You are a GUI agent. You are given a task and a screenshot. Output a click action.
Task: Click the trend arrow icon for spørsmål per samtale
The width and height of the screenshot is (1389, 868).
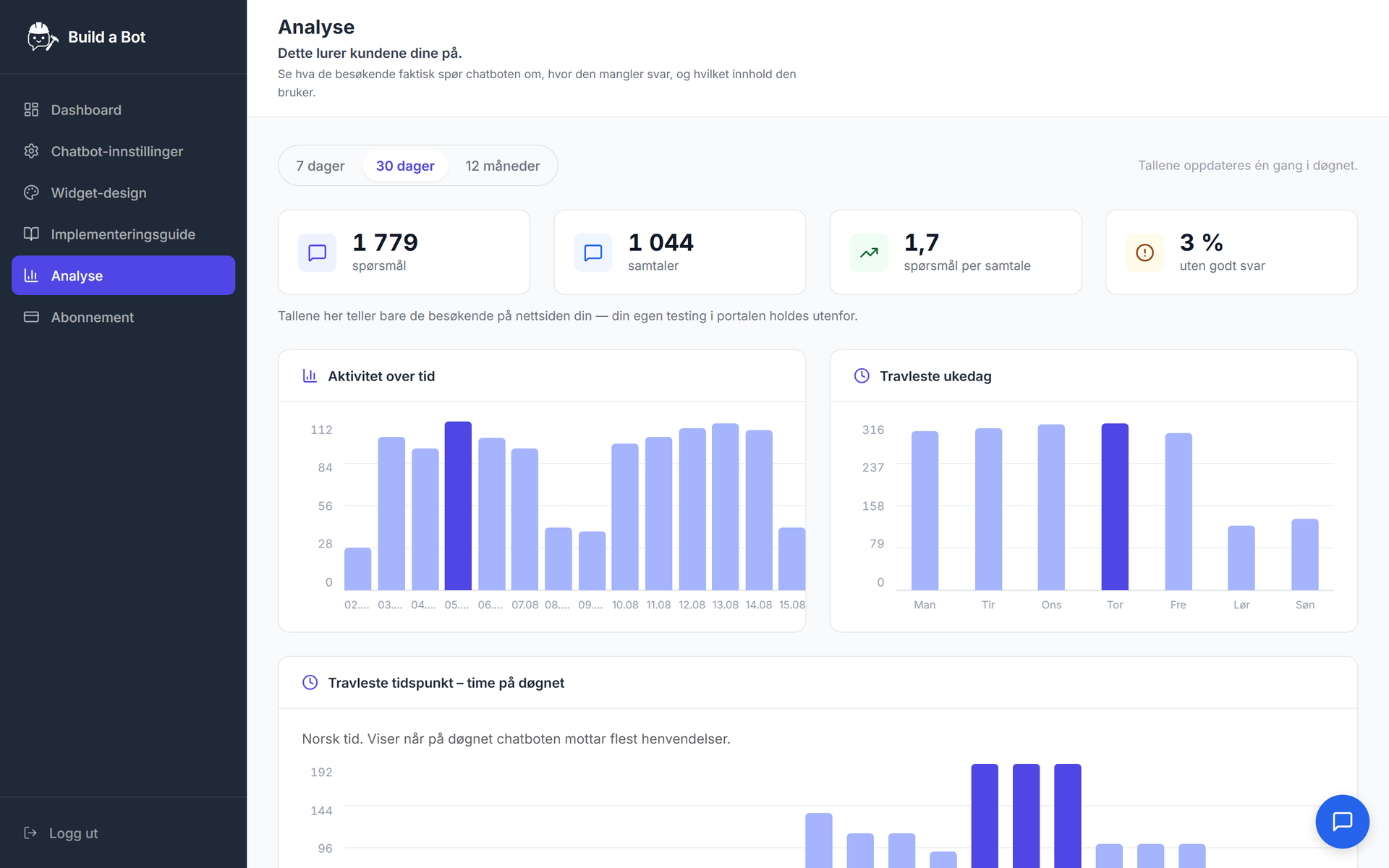pos(869,252)
